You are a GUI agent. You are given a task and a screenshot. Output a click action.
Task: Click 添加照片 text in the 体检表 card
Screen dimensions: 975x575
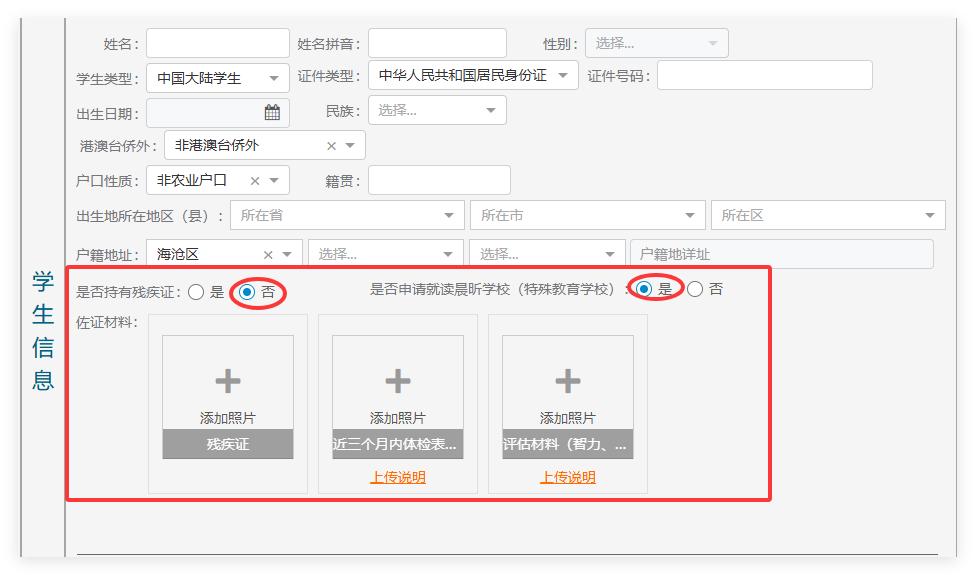tap(398, 418)
